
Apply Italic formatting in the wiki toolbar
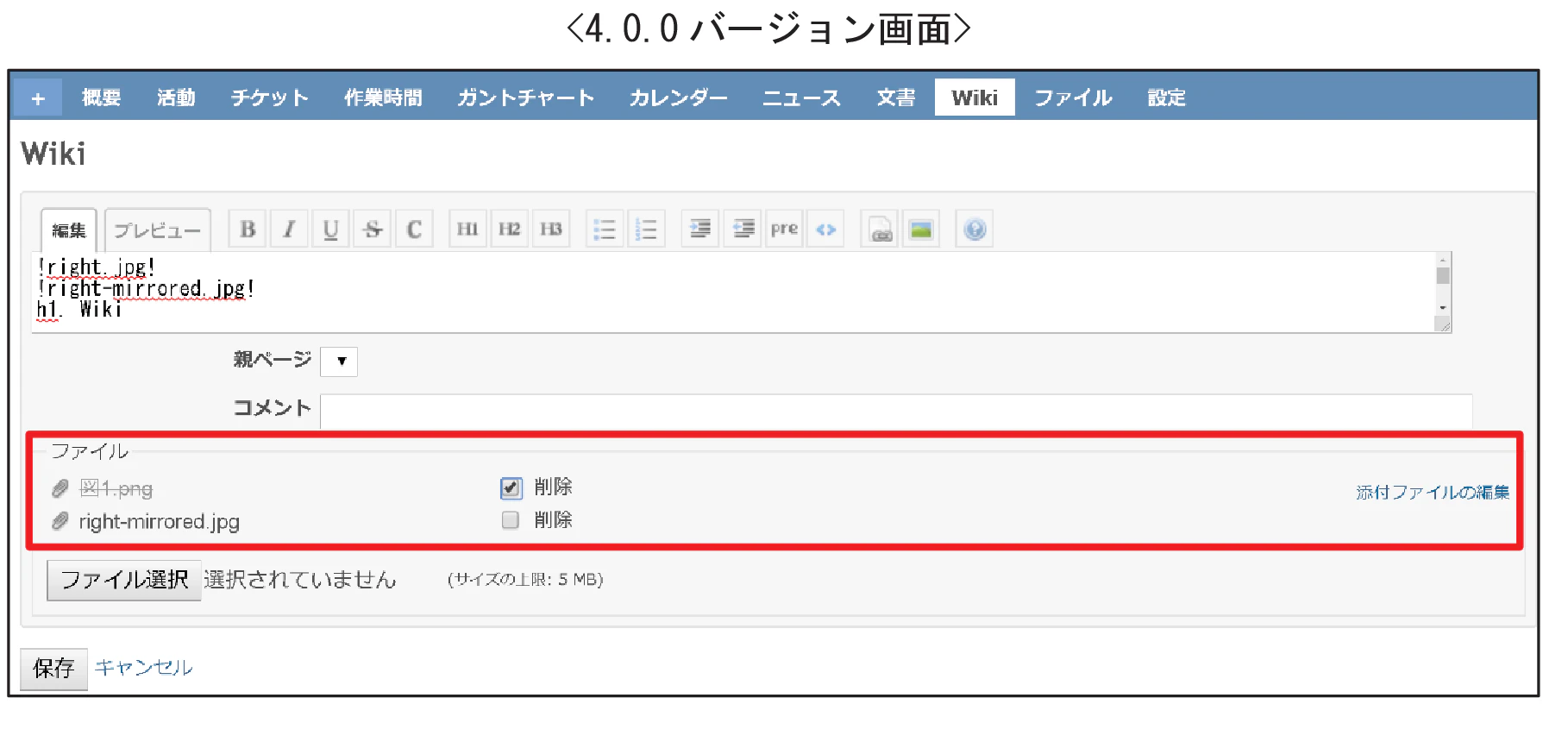[x=289, y=230]
